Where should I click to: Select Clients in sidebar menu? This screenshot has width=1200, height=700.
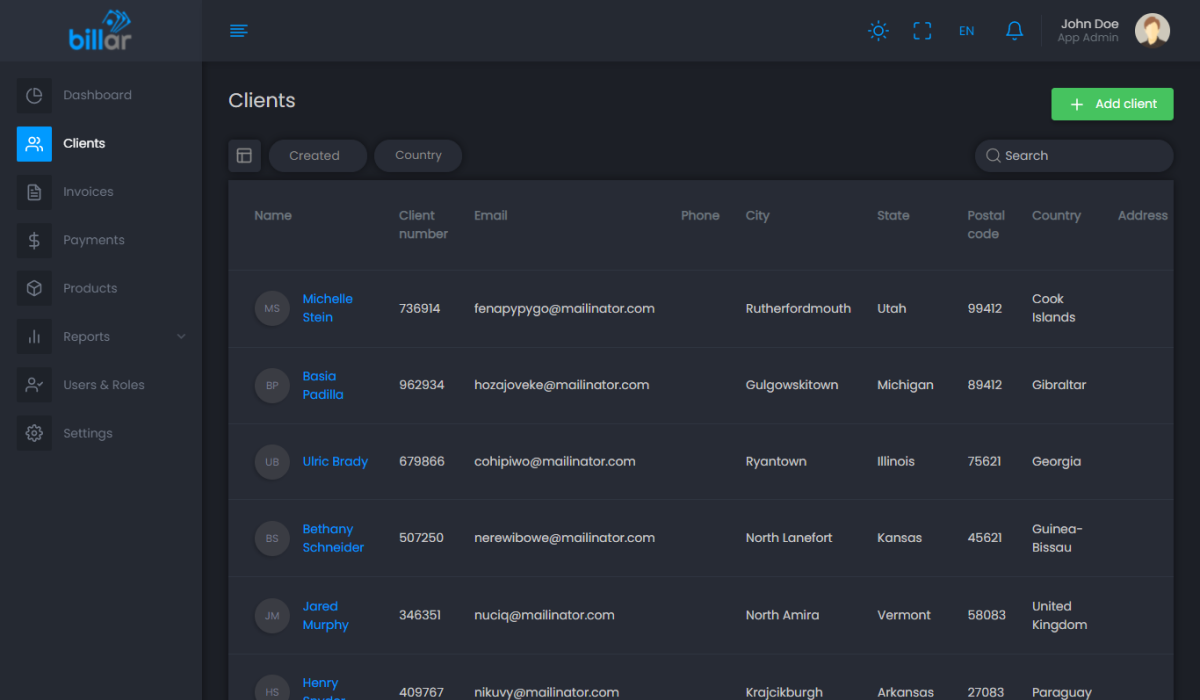point(84,143)
